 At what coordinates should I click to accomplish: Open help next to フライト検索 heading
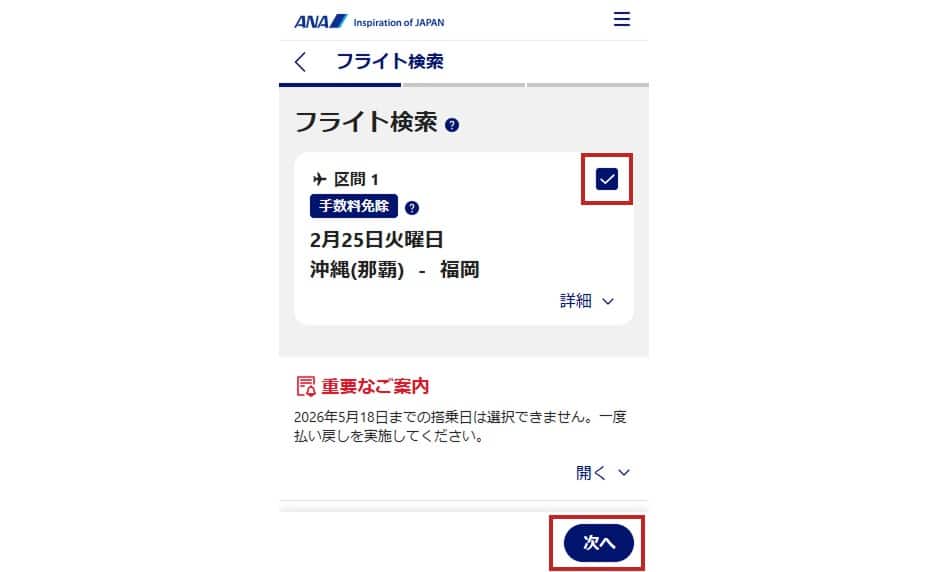point(452,125)
